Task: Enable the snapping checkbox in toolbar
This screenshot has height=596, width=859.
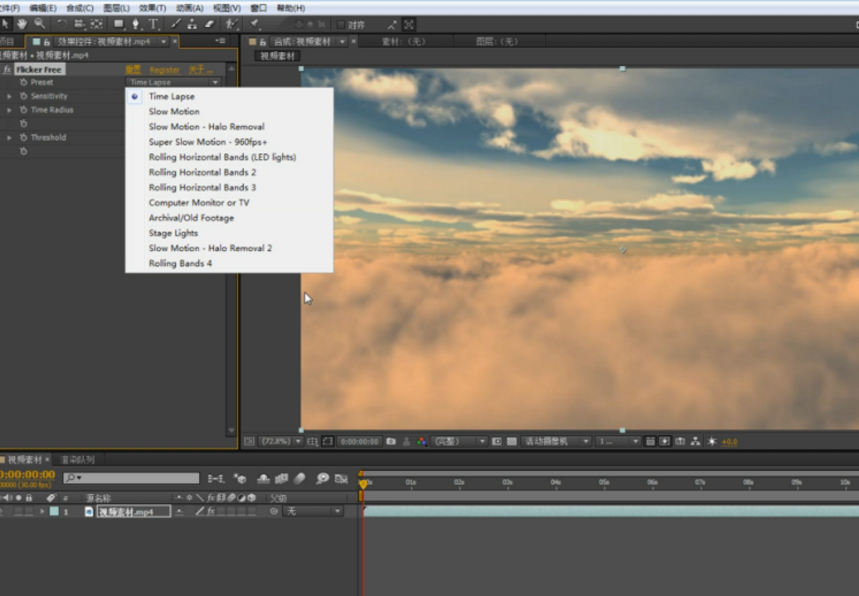Action: (x=341, y=24)
